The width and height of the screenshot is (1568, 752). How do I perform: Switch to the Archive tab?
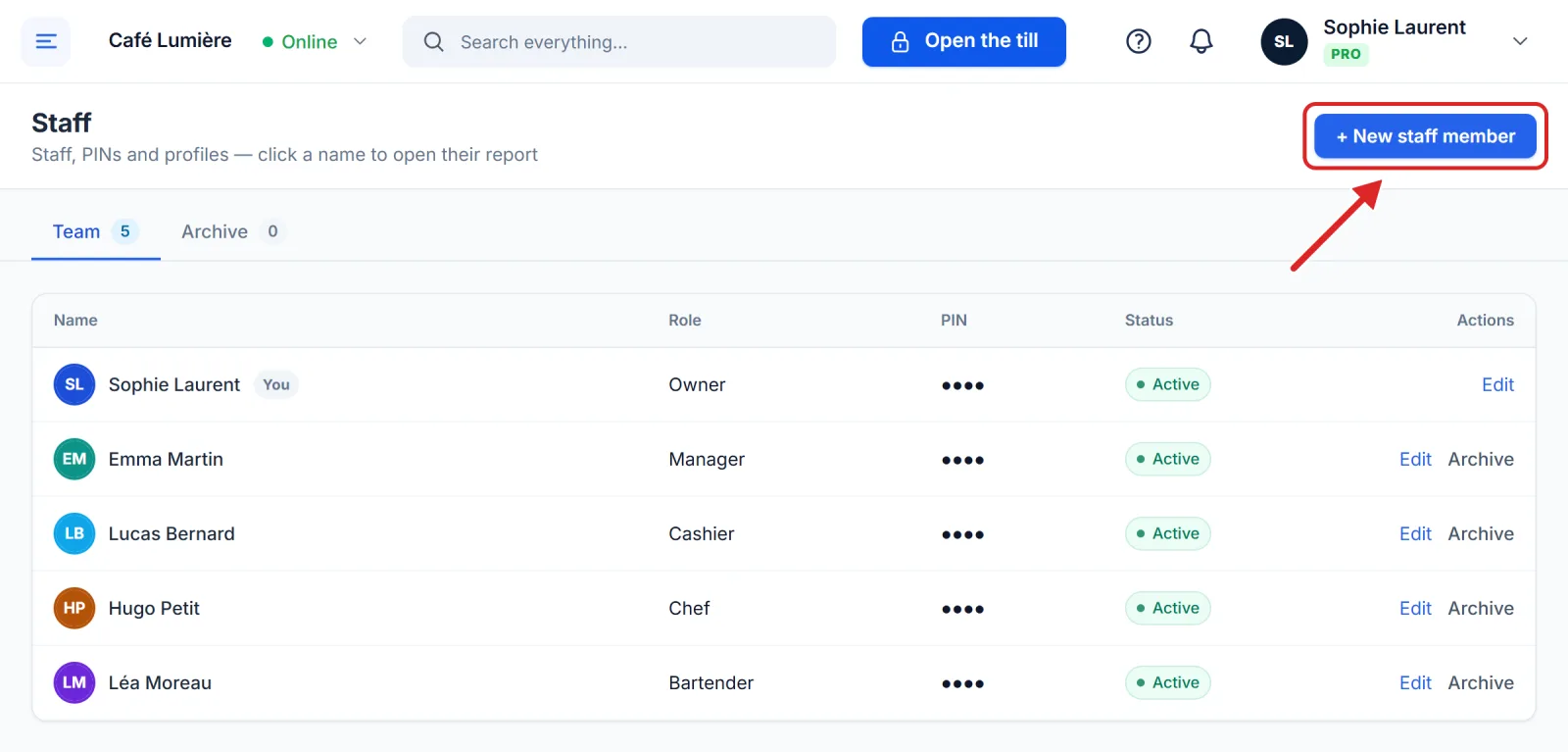tap(231, 231)
